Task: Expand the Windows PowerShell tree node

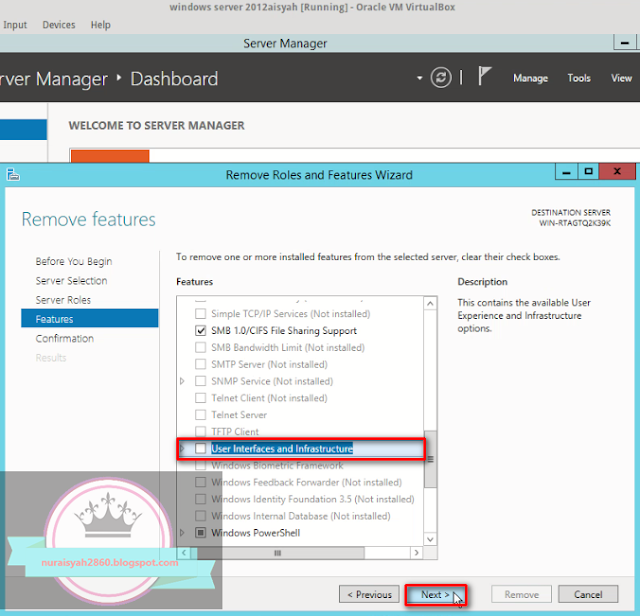Action: click(182, 533)
